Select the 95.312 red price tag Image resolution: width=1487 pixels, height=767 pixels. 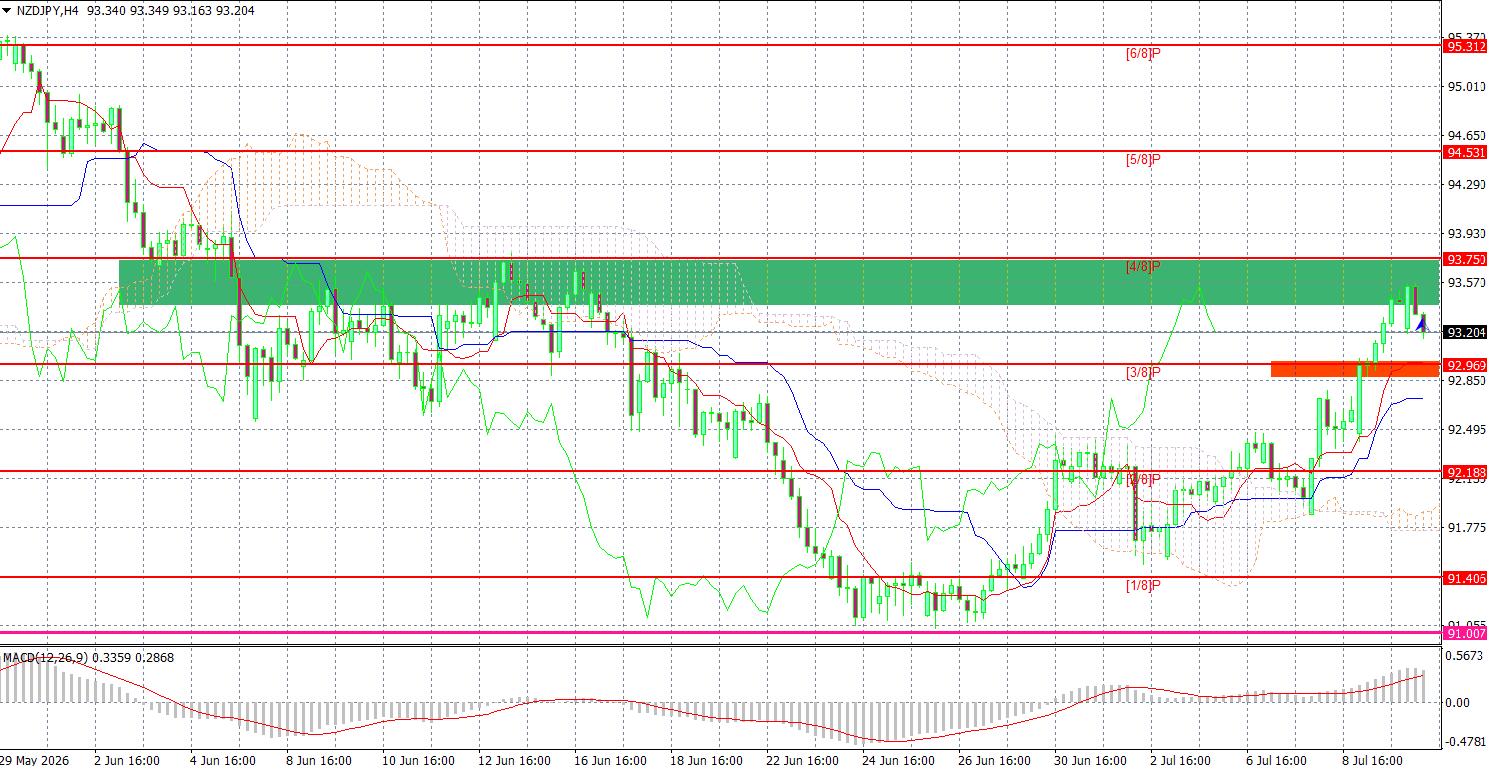pos(1465,46)
